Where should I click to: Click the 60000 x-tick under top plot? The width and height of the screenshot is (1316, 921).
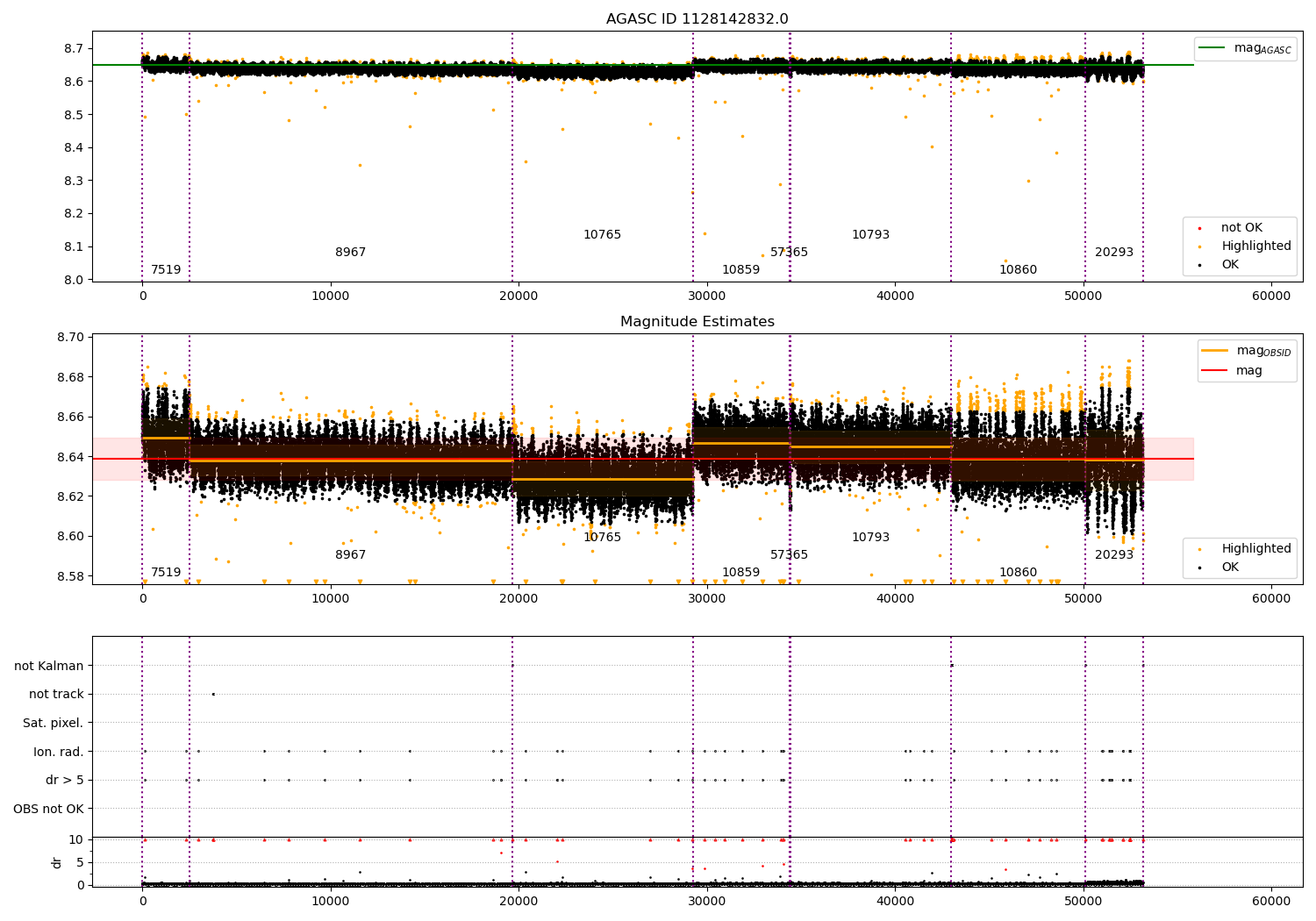point(1271,296)
